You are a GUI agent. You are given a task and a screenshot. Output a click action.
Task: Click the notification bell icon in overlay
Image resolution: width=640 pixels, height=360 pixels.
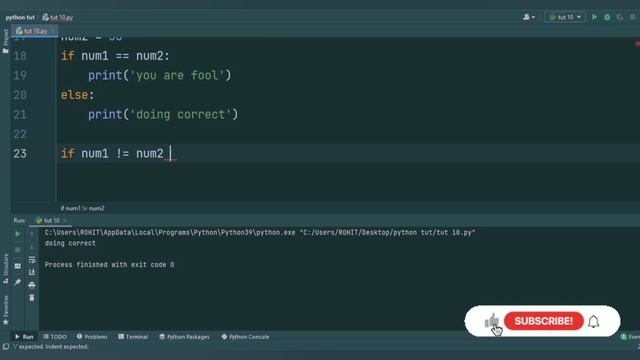[593, 322]
